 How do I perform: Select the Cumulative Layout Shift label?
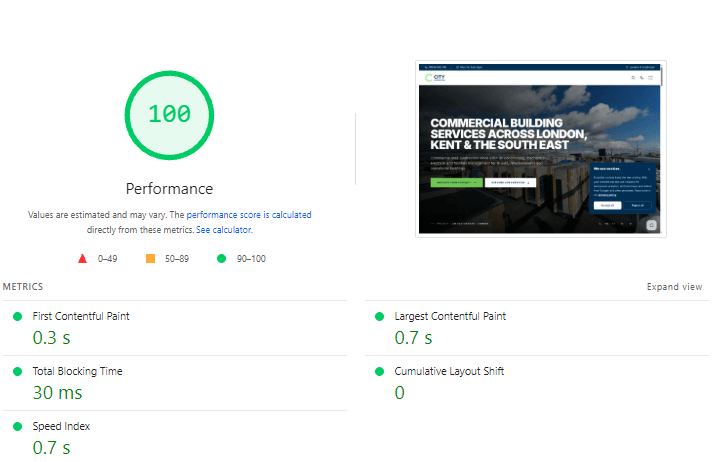[449, 372]
